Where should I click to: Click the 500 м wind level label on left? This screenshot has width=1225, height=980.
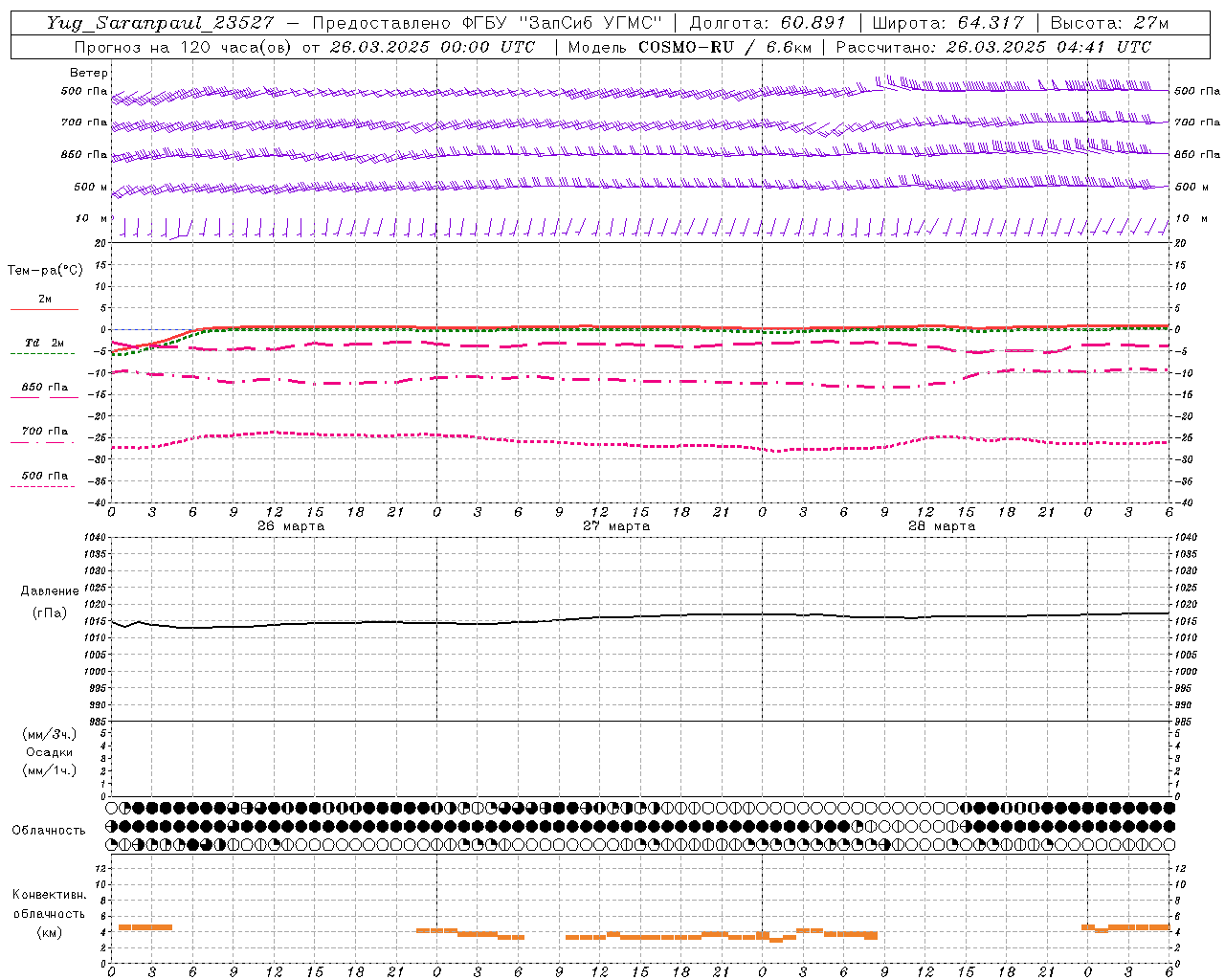(x=91, y=187)
